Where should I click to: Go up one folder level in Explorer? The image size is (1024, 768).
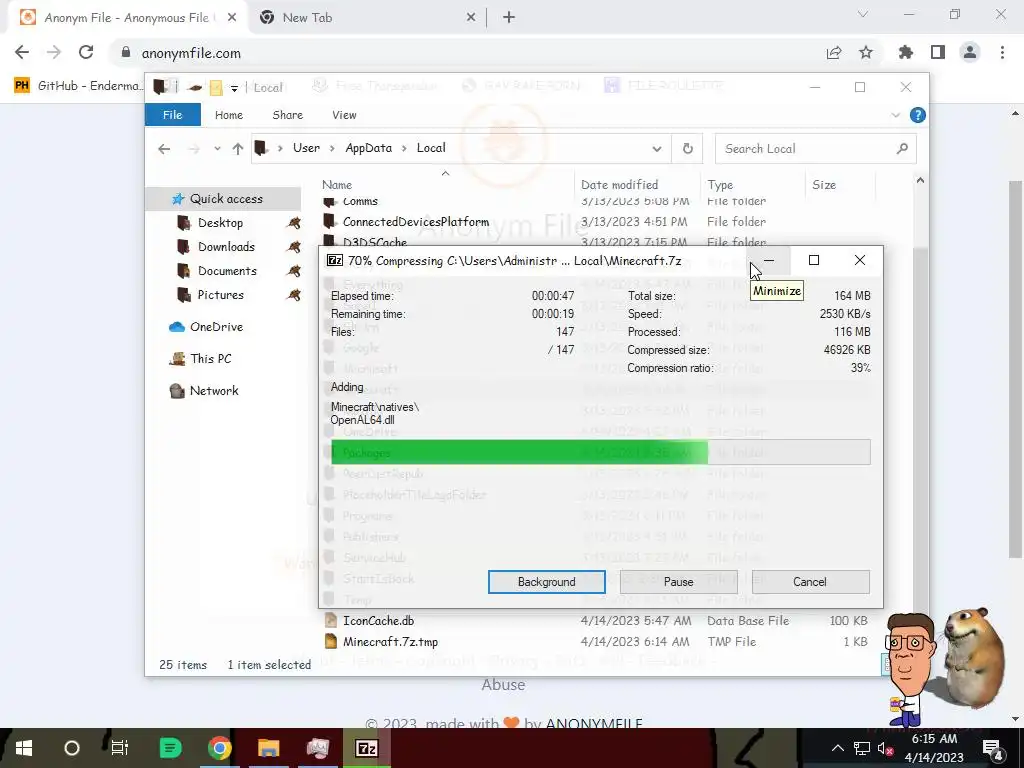click(238, 149)
